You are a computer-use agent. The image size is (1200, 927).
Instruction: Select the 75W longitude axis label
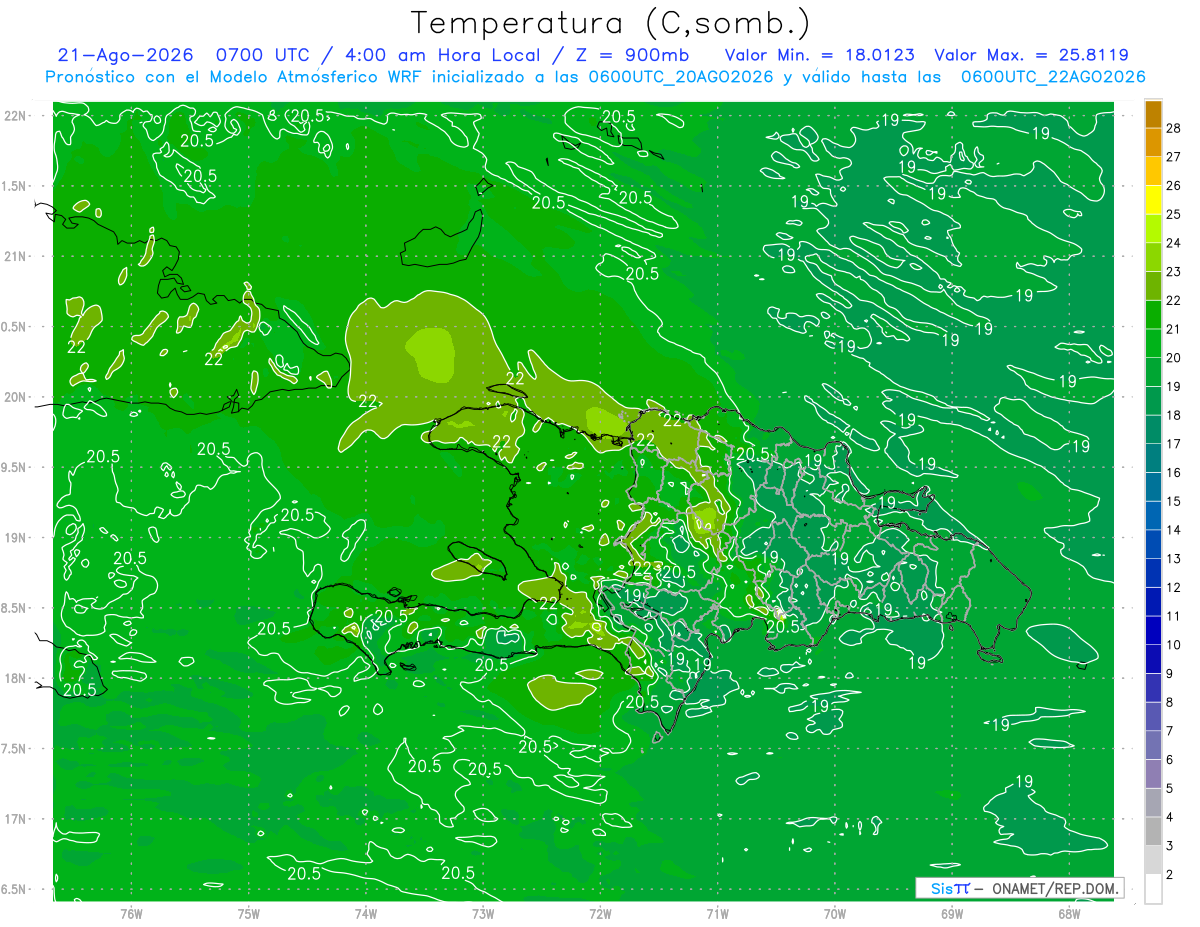click(249, 913)
